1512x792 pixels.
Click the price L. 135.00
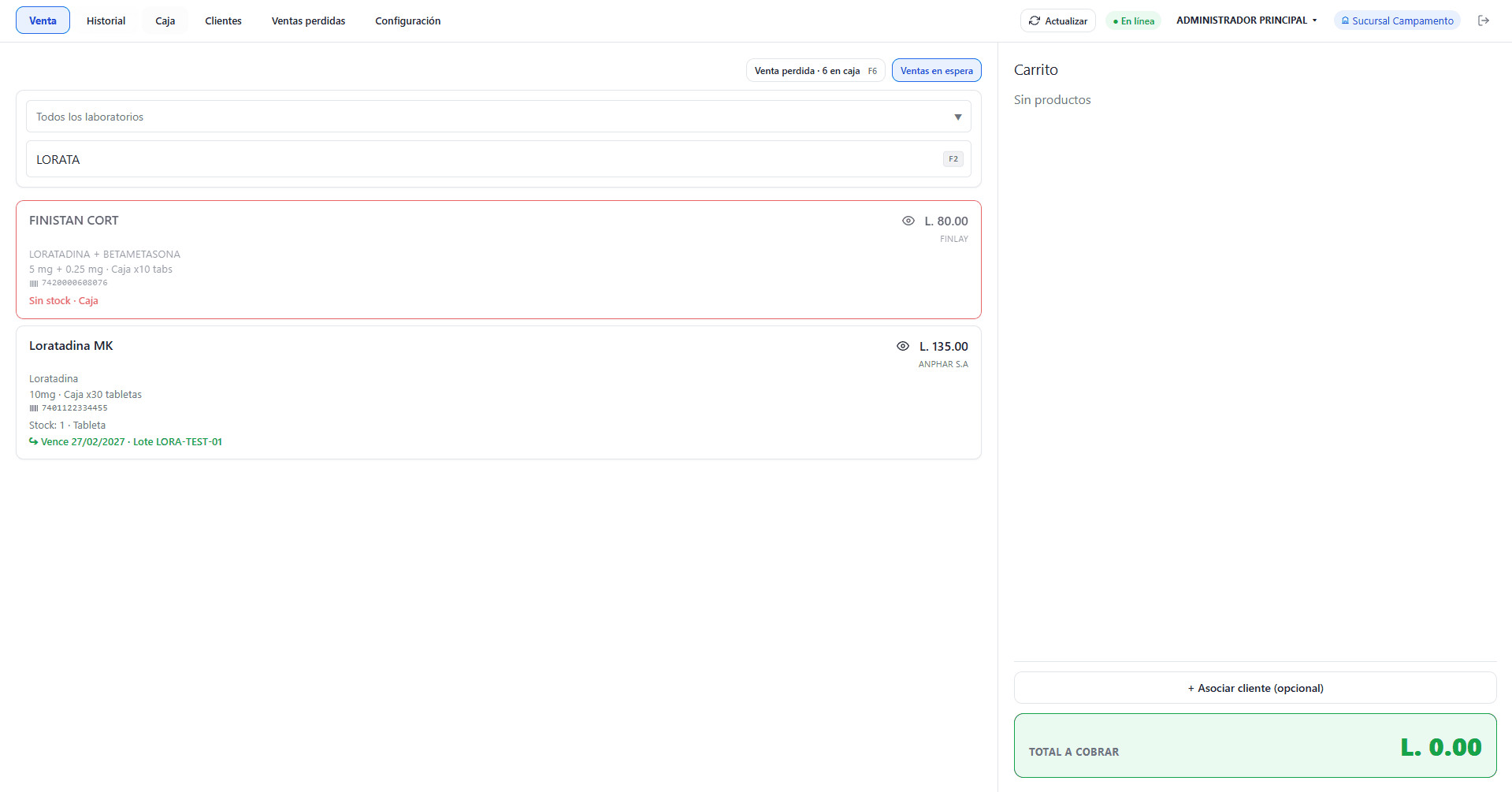click(x=944, y=347)
